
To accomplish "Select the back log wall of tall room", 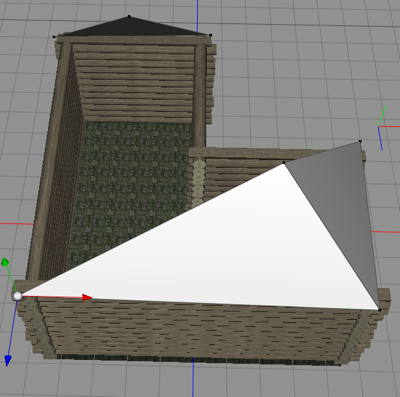I will 137,83.
